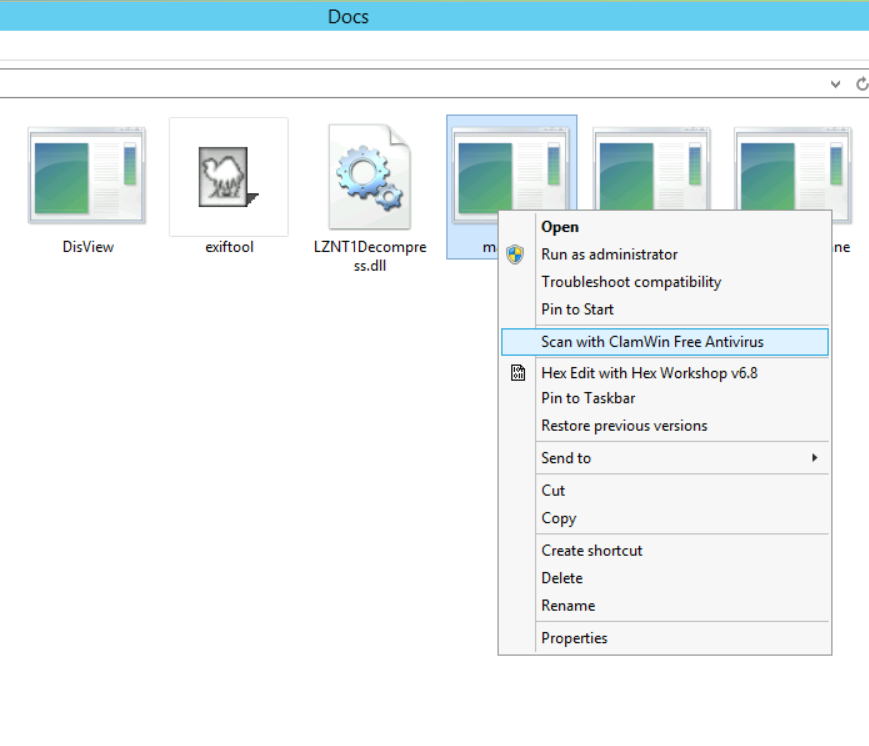Image resolution: width=869 pixels, height=746 pixels.
Task: Choose Open from the context menu
Action: pyautogui.click(x=560, y=227)
